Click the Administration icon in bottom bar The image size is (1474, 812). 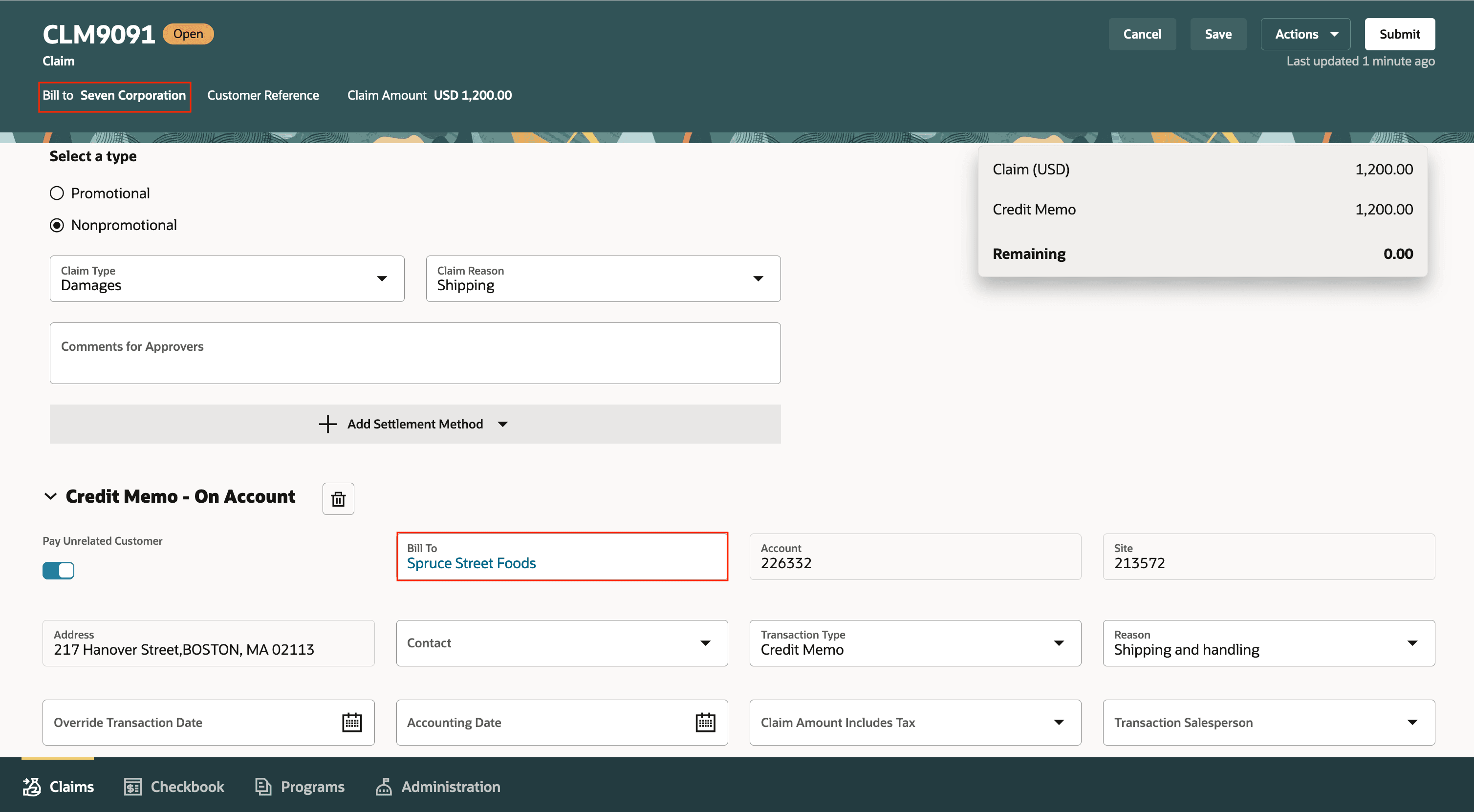coord(383,786)
